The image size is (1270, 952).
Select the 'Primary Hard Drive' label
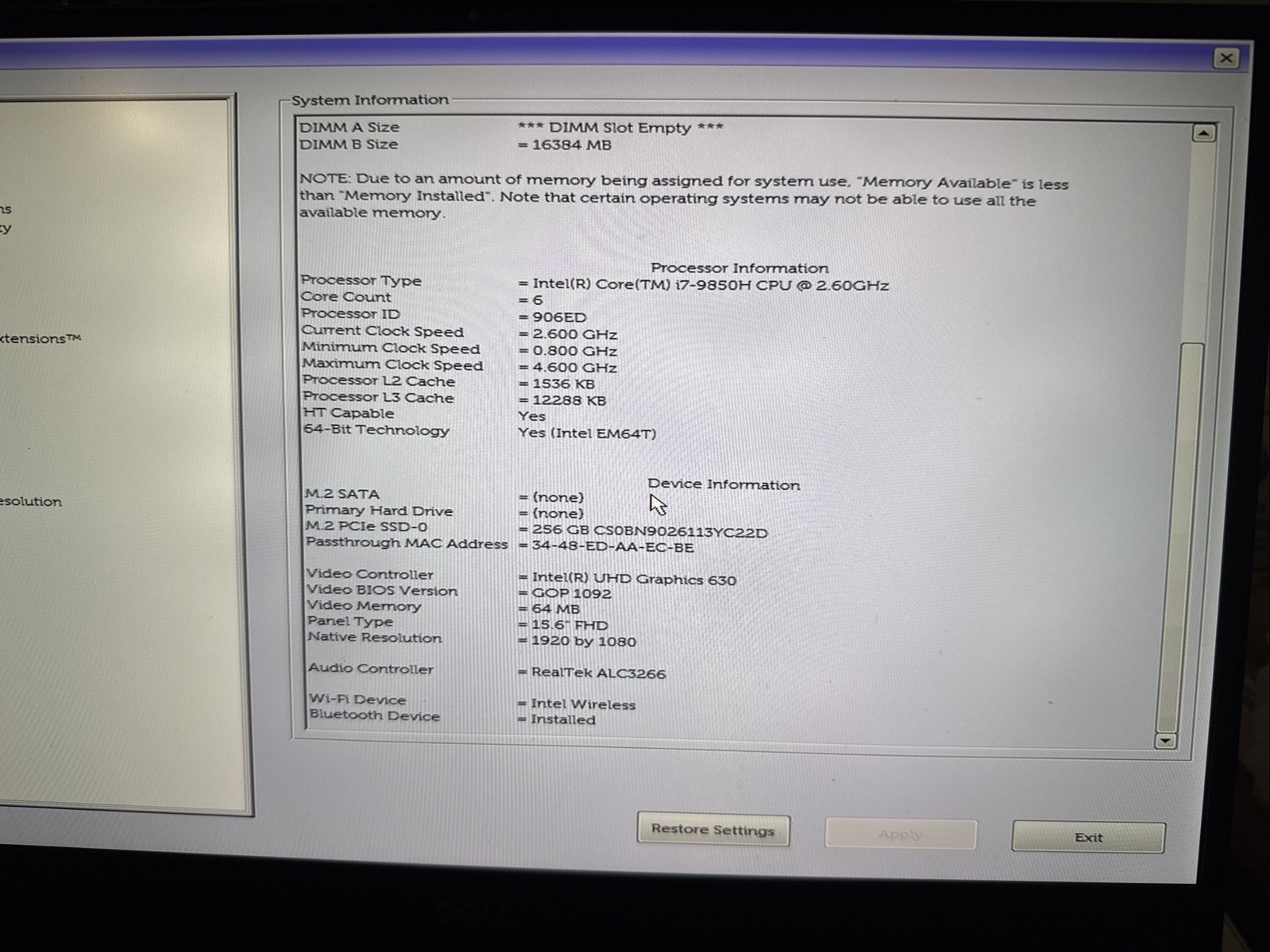click(379, 511)
